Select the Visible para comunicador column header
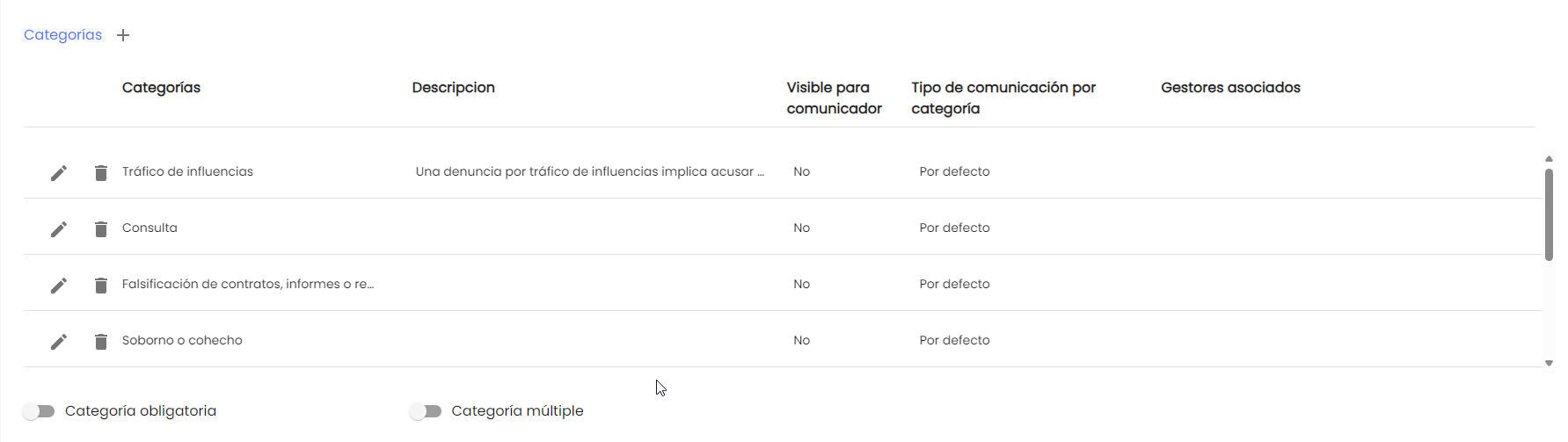Image resolution: width=1568 pixels, height=442 pixels. point(834,98)
